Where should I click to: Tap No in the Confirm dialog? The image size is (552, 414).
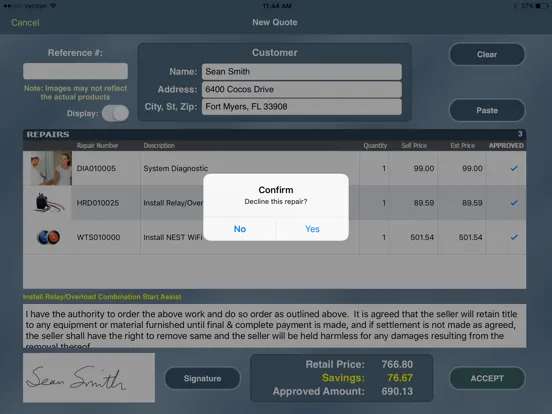coord(240,229)
